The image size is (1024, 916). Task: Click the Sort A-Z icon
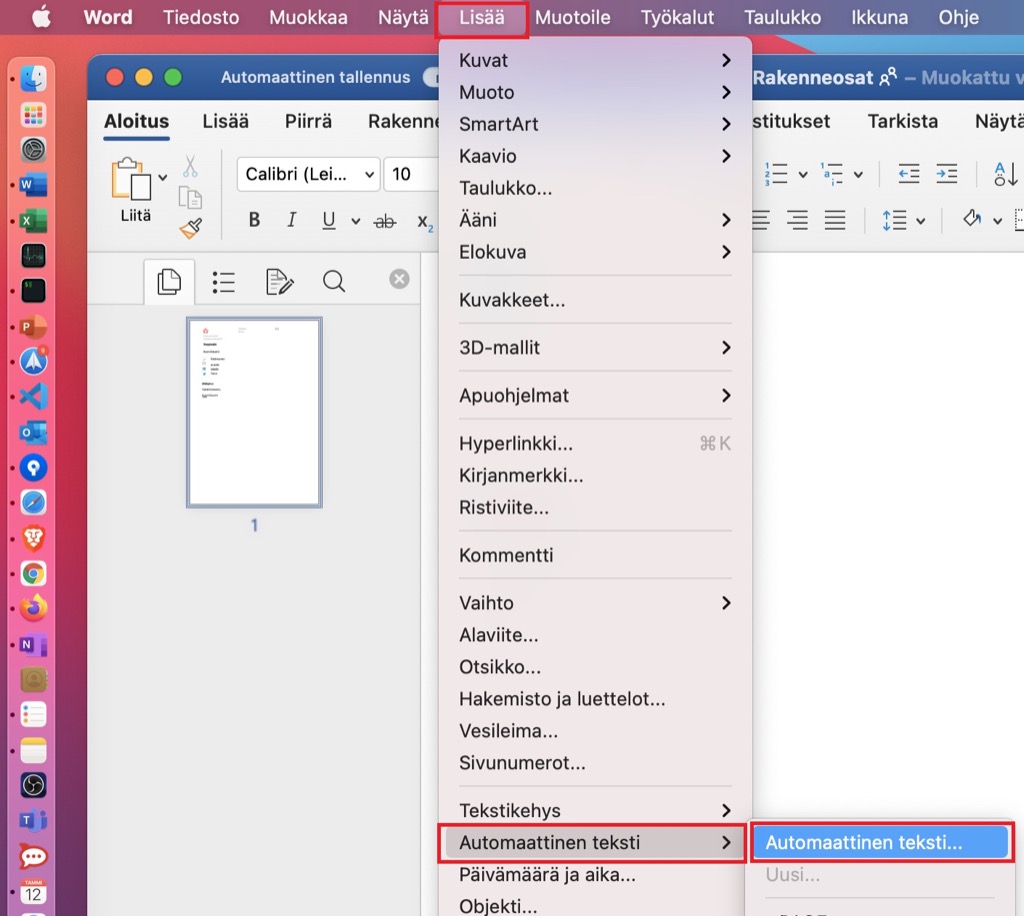(x=1005, y=174)
